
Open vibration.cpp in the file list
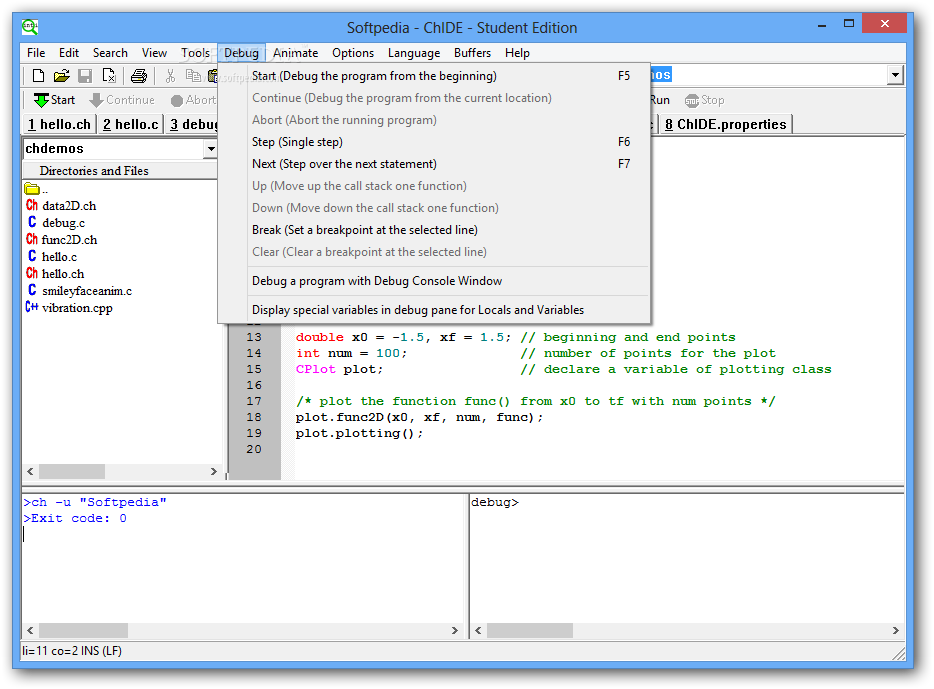[78, 308]
